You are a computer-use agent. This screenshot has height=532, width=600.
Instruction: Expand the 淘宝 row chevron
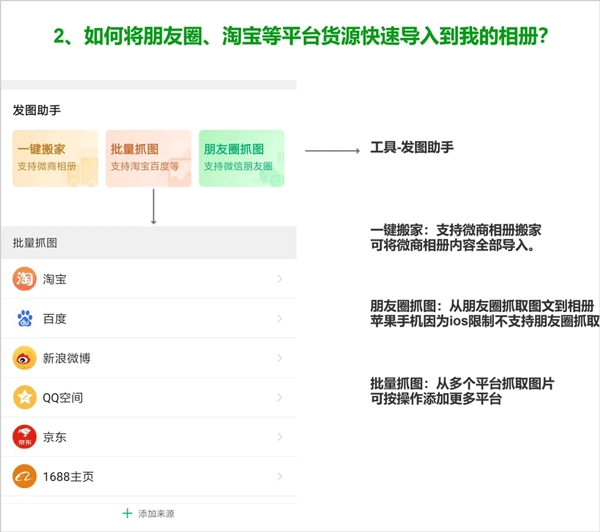click(280, 279)
